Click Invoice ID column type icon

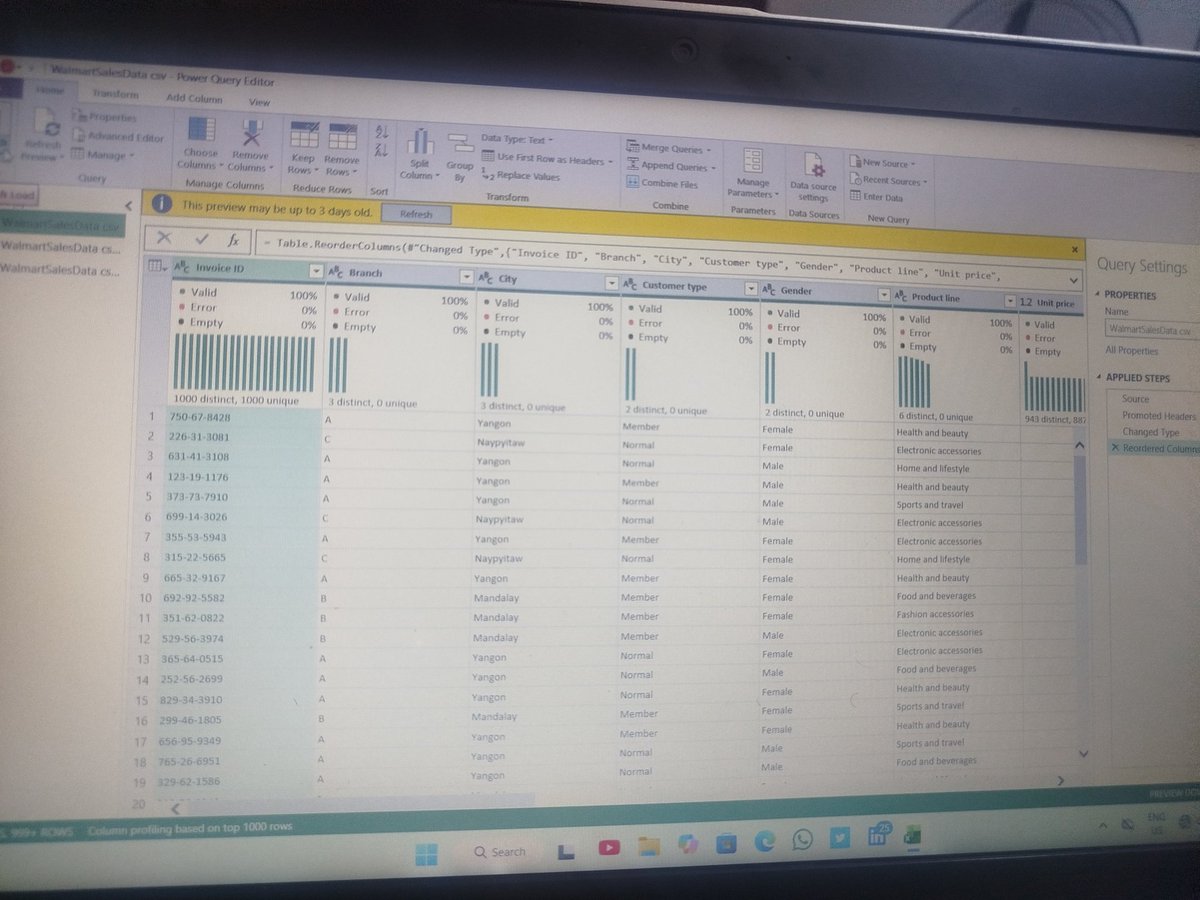[181, 268]
